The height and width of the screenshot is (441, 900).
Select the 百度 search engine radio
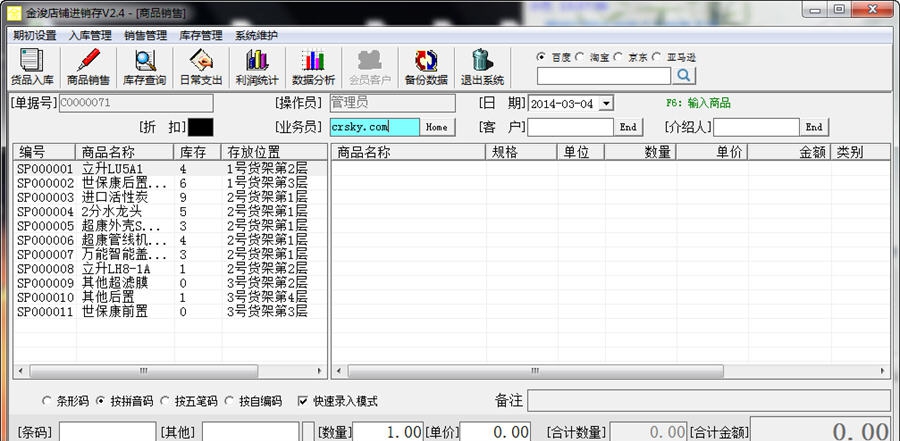541,57
